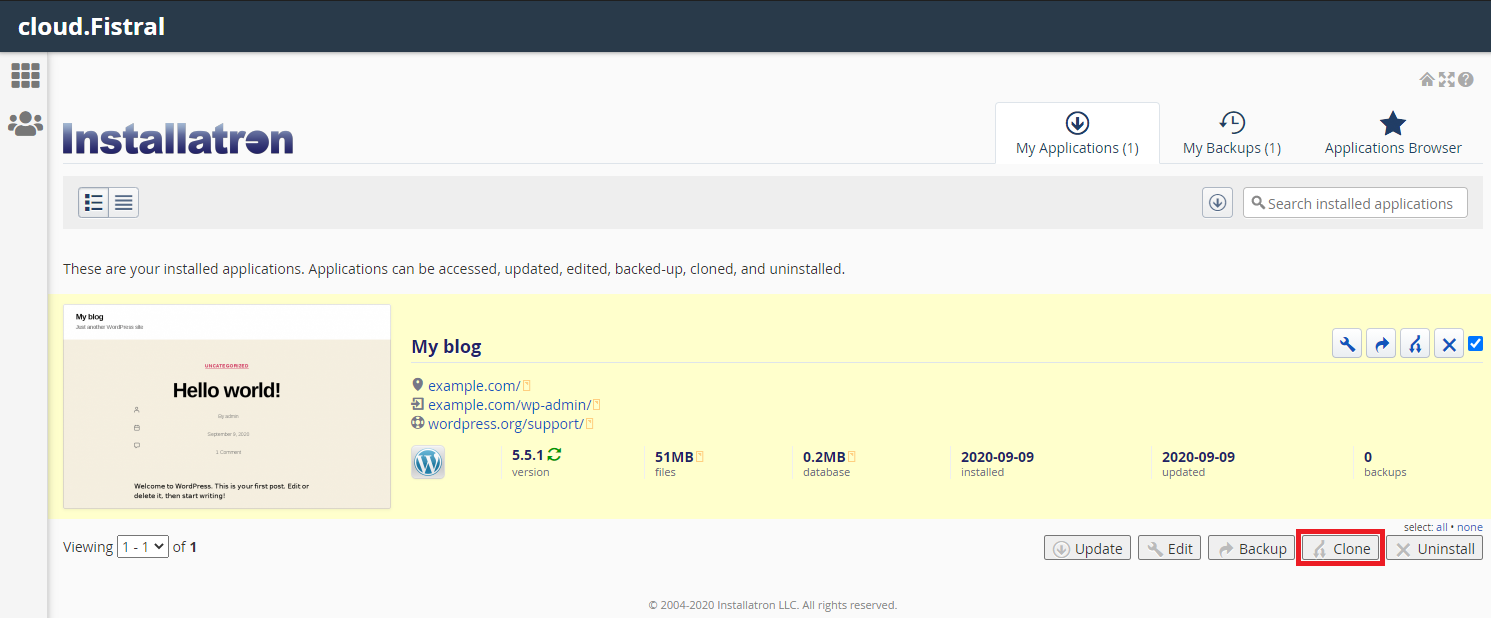The height and width of the screenshot is (618, 1491).
Task: Click the help question mark icon
Action: pos(1465,80)
